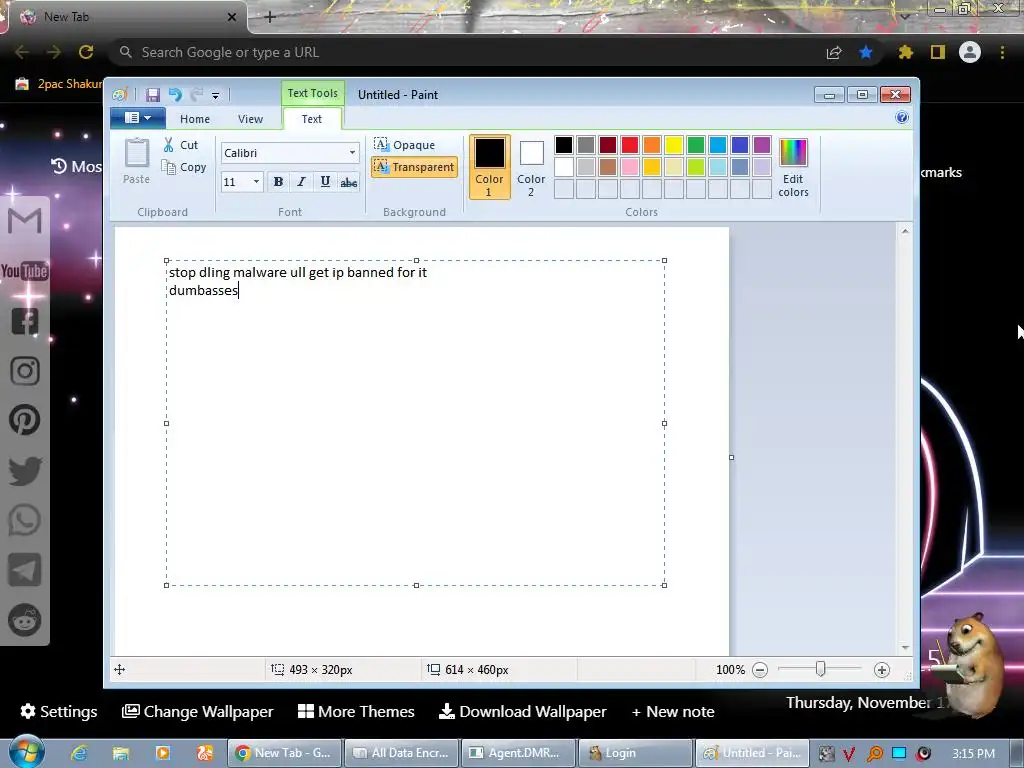
Task: Pick the orange color swatch
Action: tap(652, 145)
